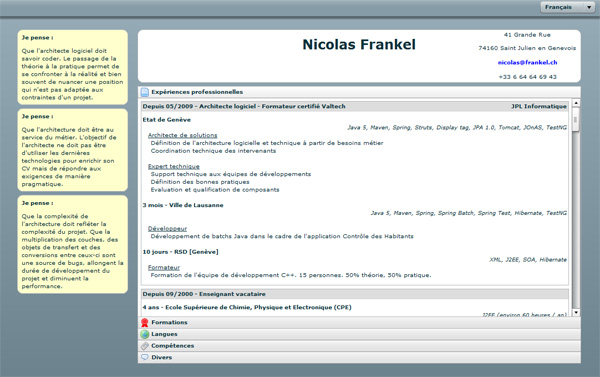Click the '3 mois - Ville de Lausanne' heading

click(183, 205)
